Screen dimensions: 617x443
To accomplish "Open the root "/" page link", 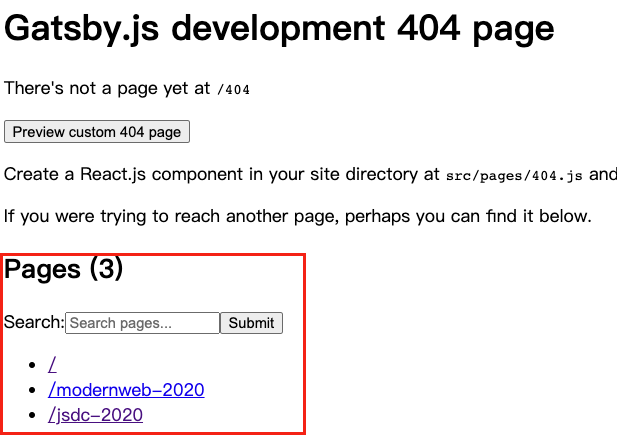I will pos(52,365).
